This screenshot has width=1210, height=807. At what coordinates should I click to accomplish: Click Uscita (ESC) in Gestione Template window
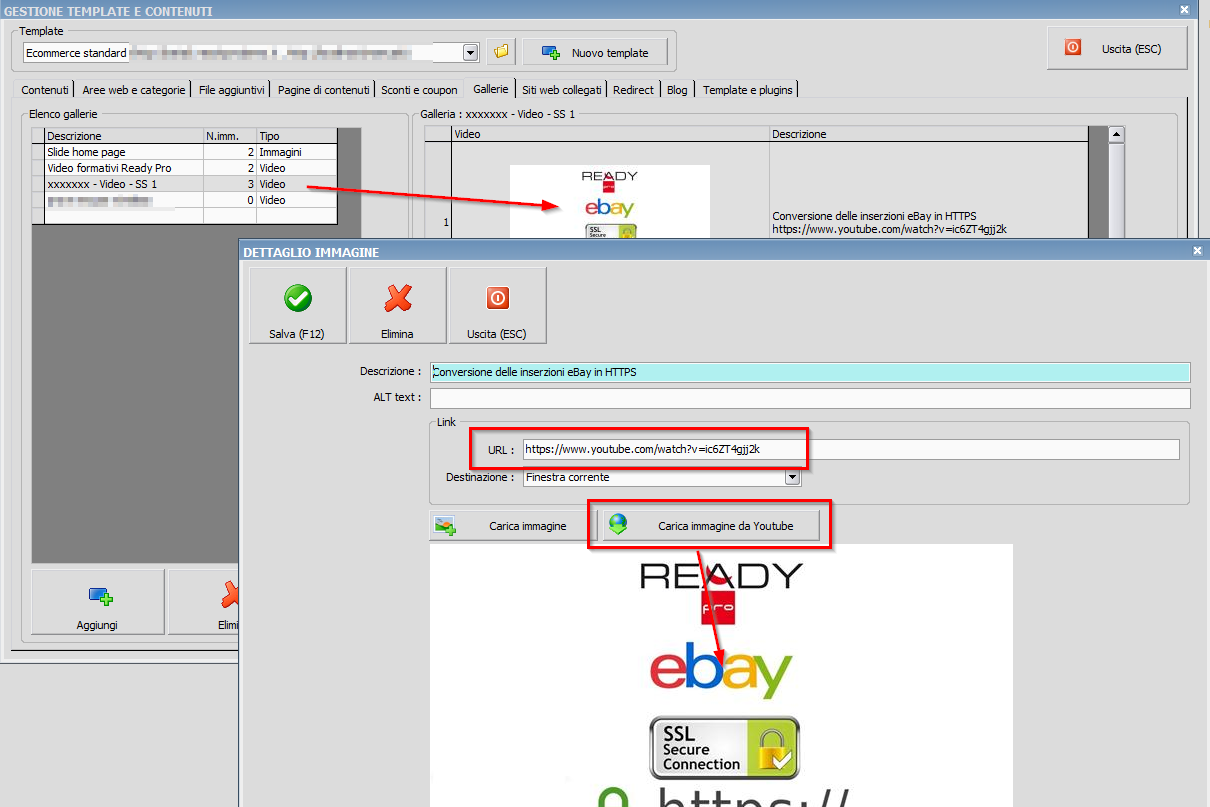(x=1117, y=48)
